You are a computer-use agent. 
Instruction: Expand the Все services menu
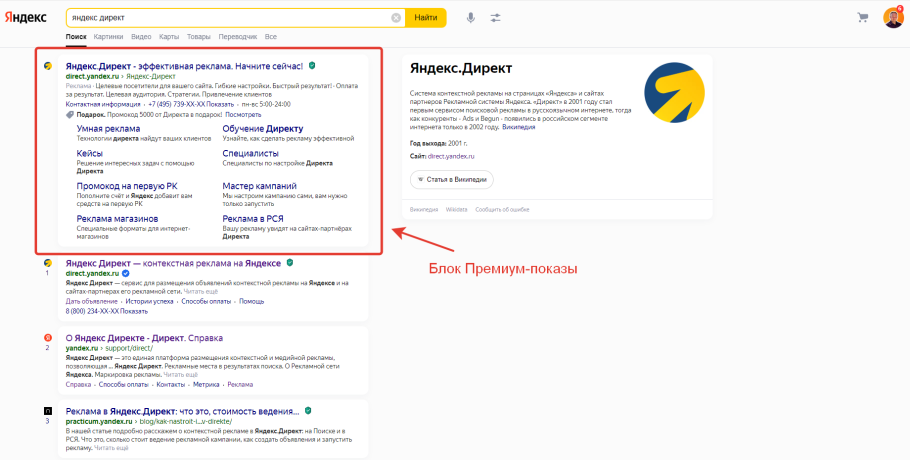(271, 36)
